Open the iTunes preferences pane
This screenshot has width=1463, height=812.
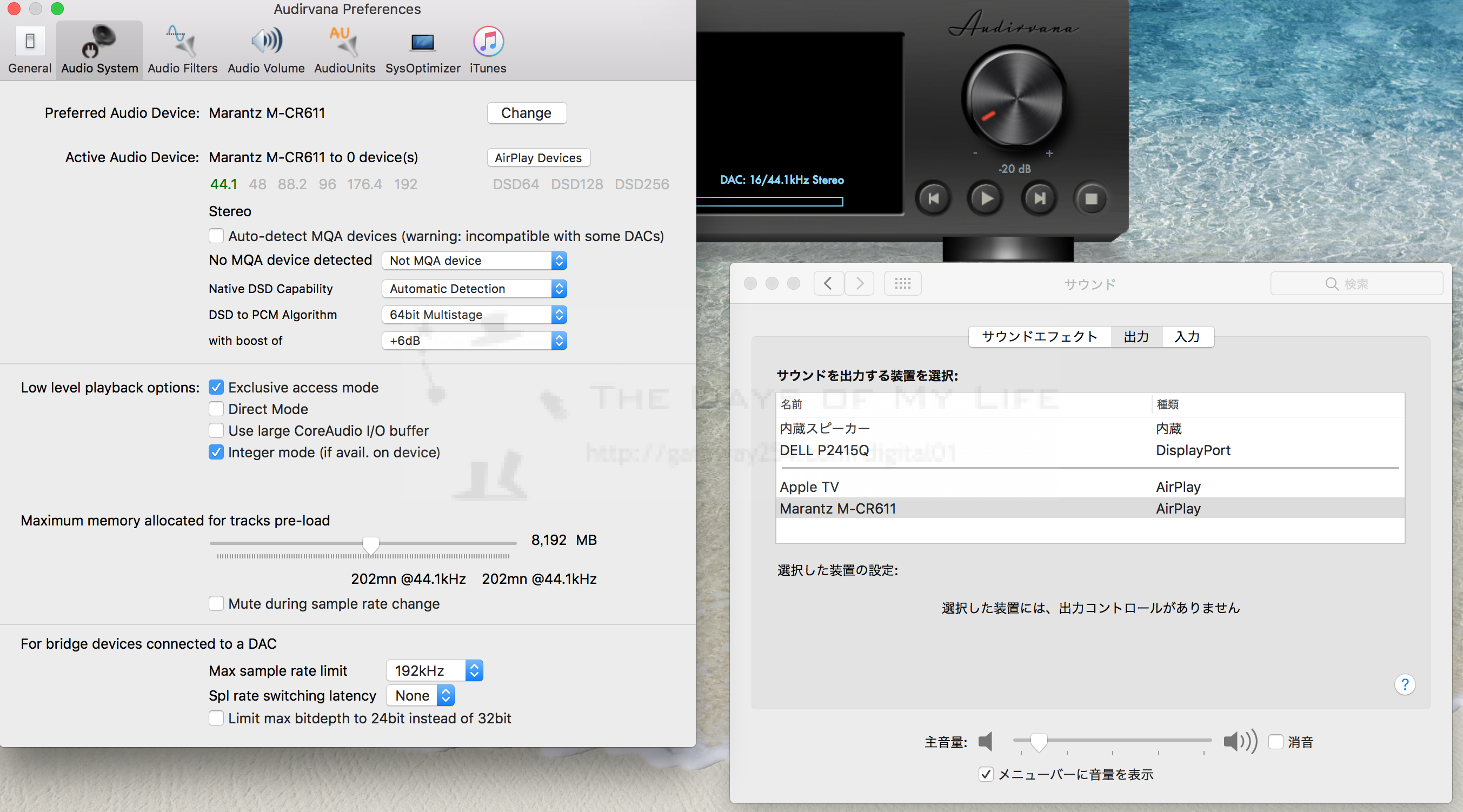(488, 50)
